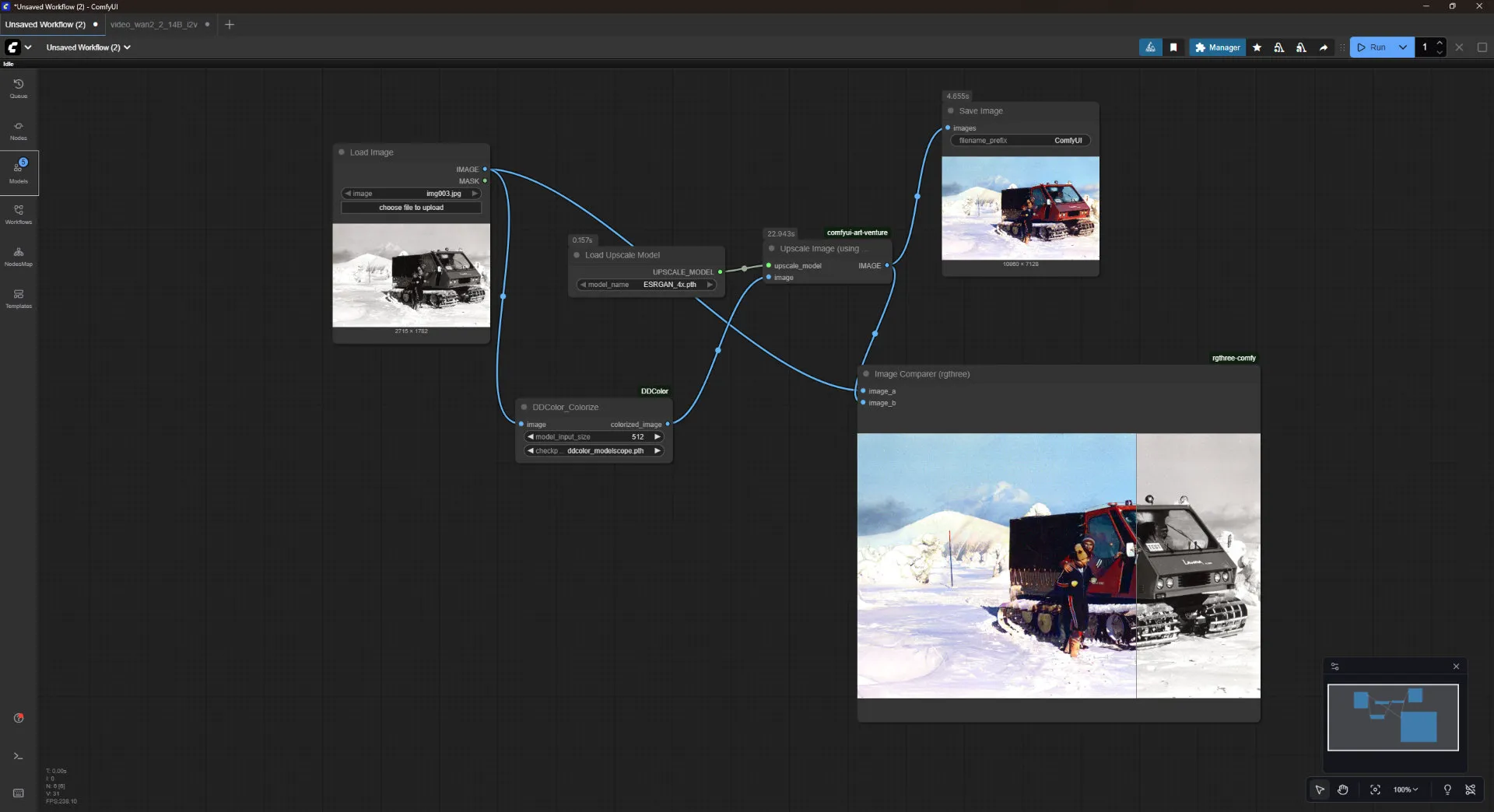Click fit-view icon in bottom canvas toolbar
This screenshot has height=812, width=1494.
pyautogui.click(x=1375, y=789)
